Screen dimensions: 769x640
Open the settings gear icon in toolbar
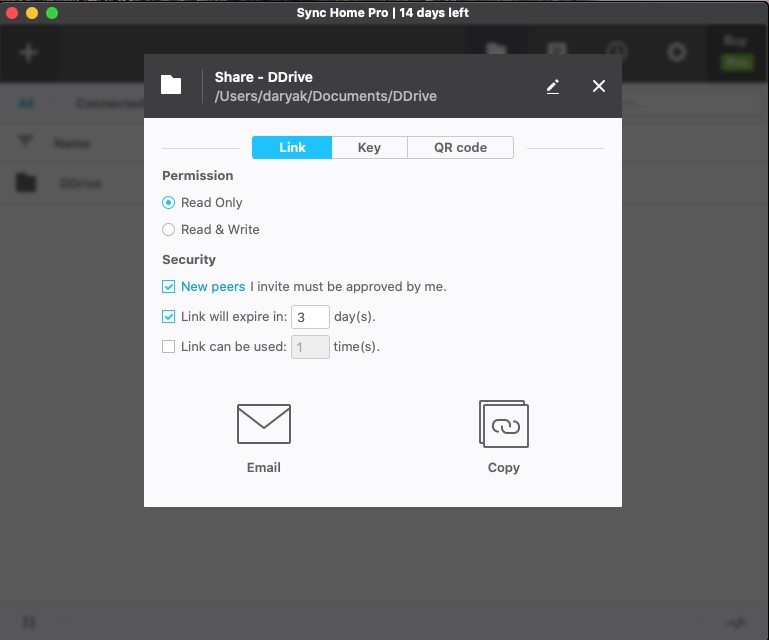pyautogui.click(x=677, y=52)
